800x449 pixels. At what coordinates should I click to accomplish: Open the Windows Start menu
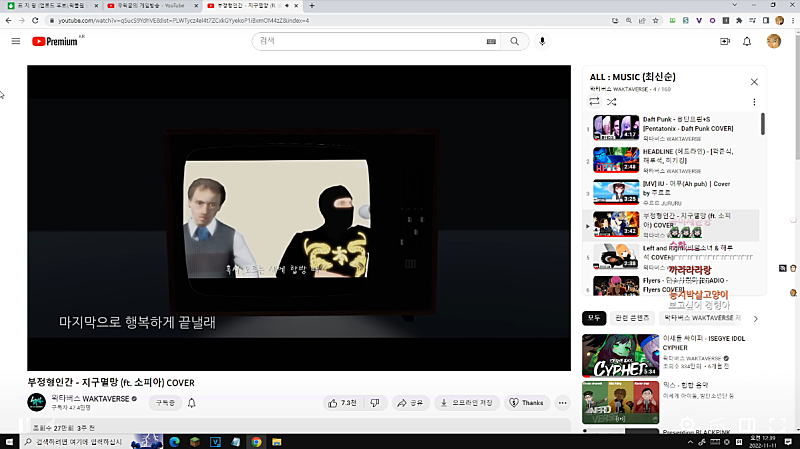coord(9,442)
